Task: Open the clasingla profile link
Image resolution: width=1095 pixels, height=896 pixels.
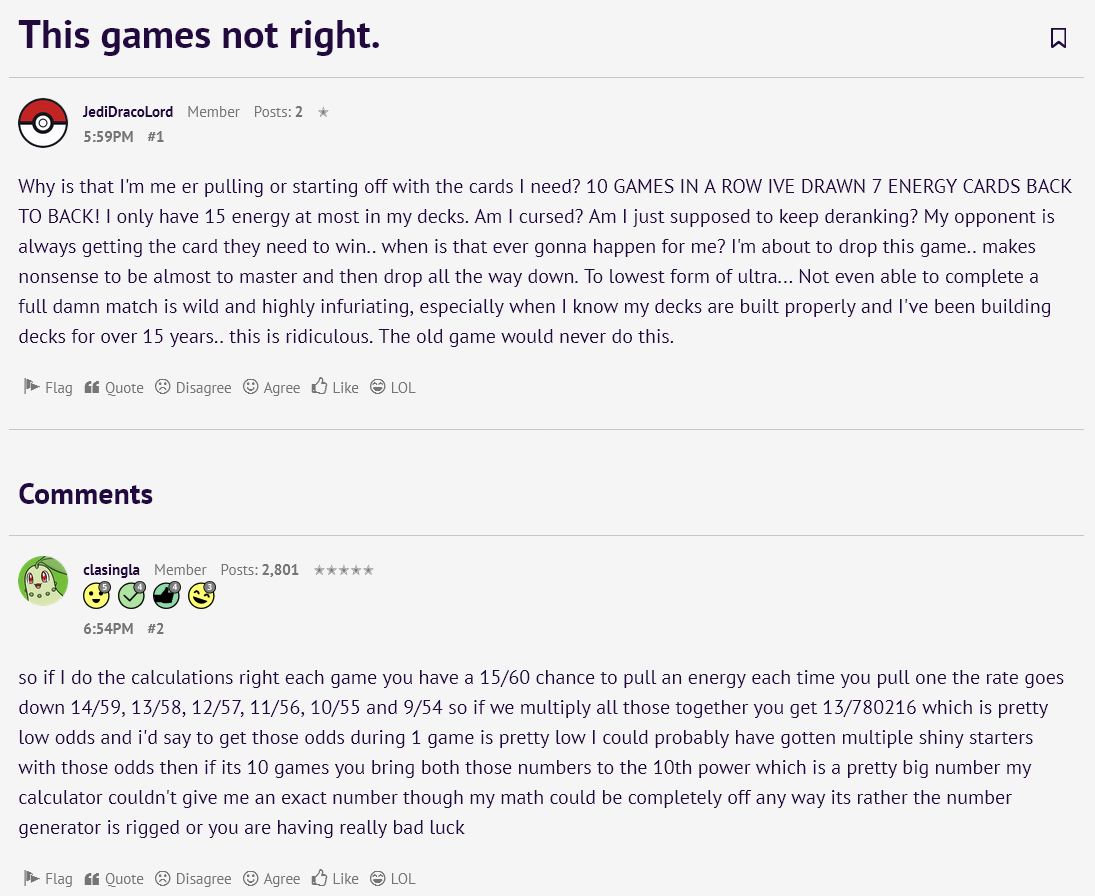Action: pyautogui.click(x=111, y=570)
